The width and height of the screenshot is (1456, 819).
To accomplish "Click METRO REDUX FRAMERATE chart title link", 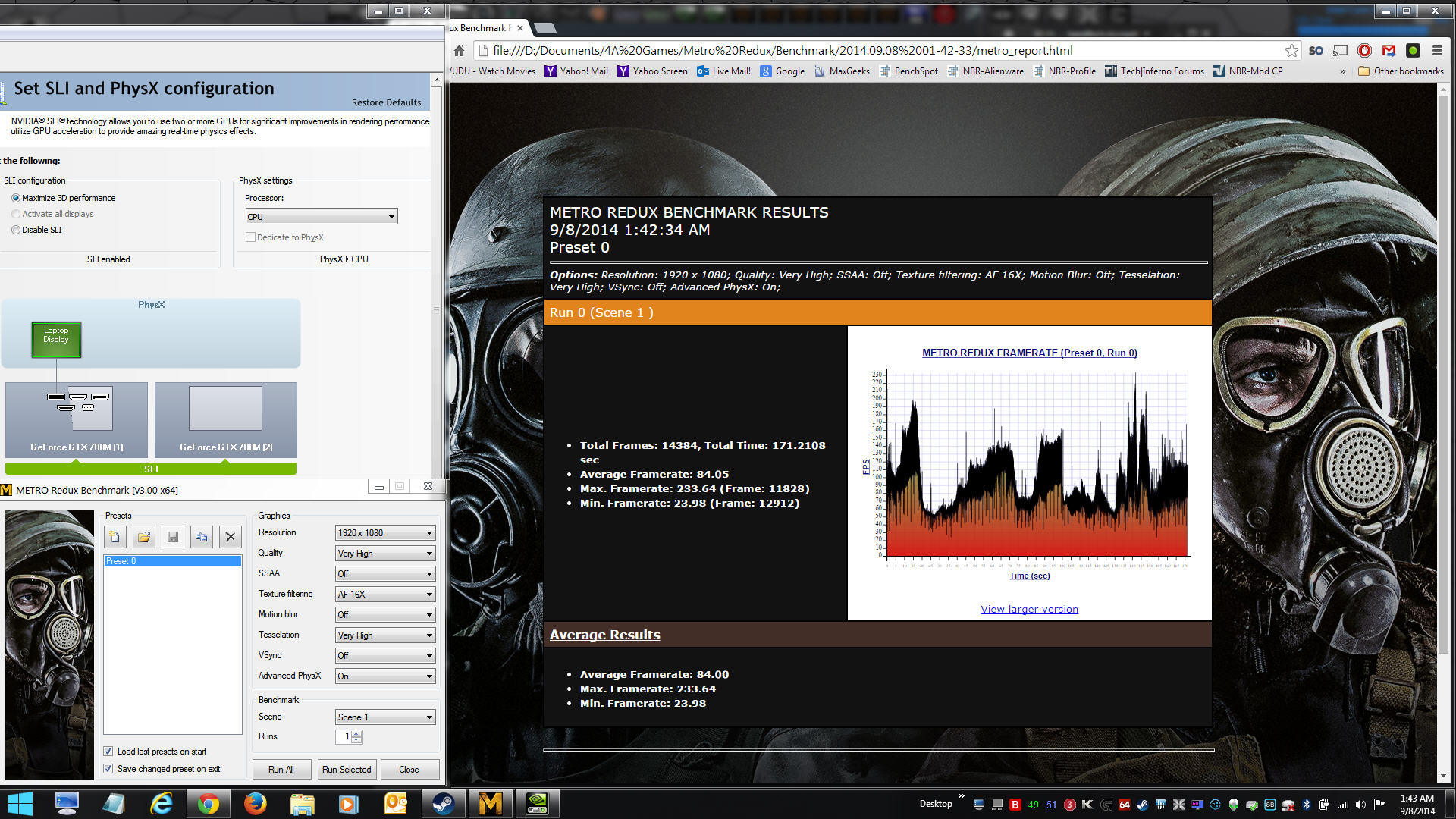I will click(1029, 353).
